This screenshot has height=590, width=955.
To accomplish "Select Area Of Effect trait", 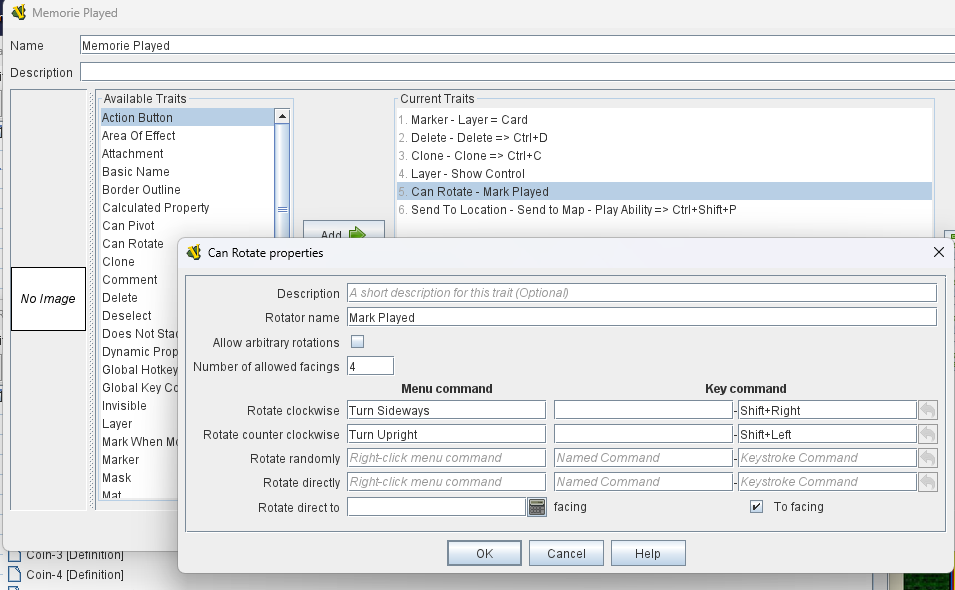I will (x=188, y=135).
